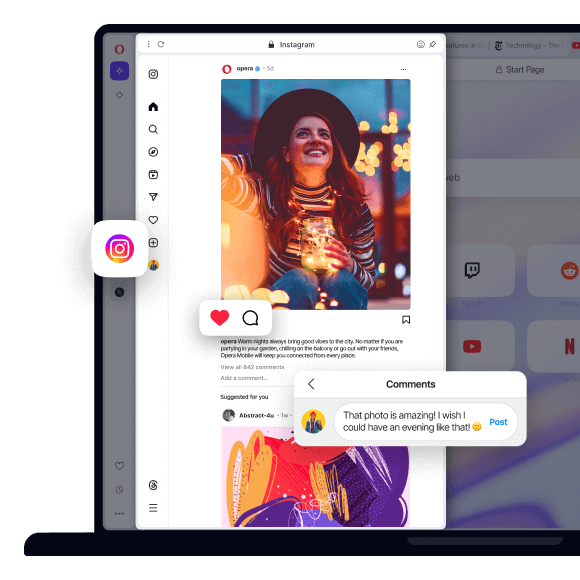Click the three-dot more icon in Opera sidebar
This screenshot has width=580, height=580.
coord(119,513)
